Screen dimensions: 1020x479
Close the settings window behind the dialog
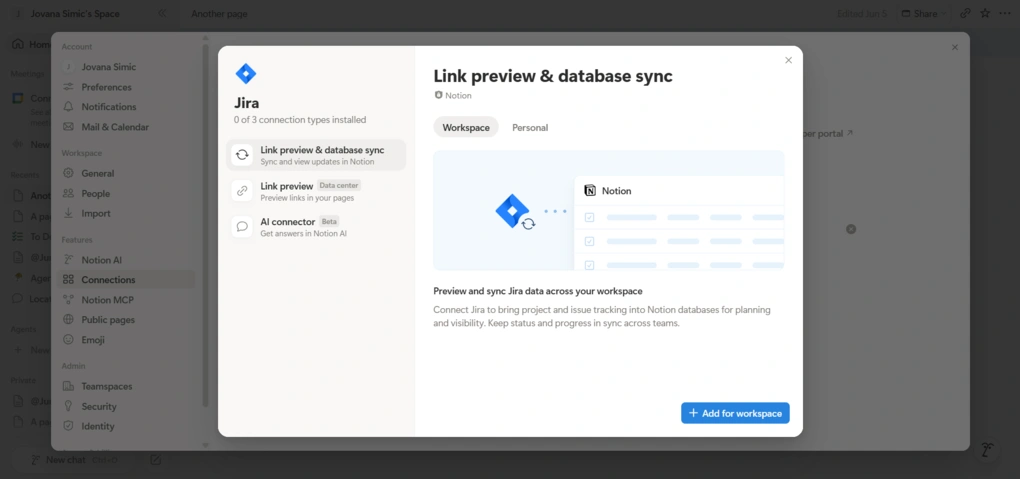pyautogui.click(x=955, y=48)
